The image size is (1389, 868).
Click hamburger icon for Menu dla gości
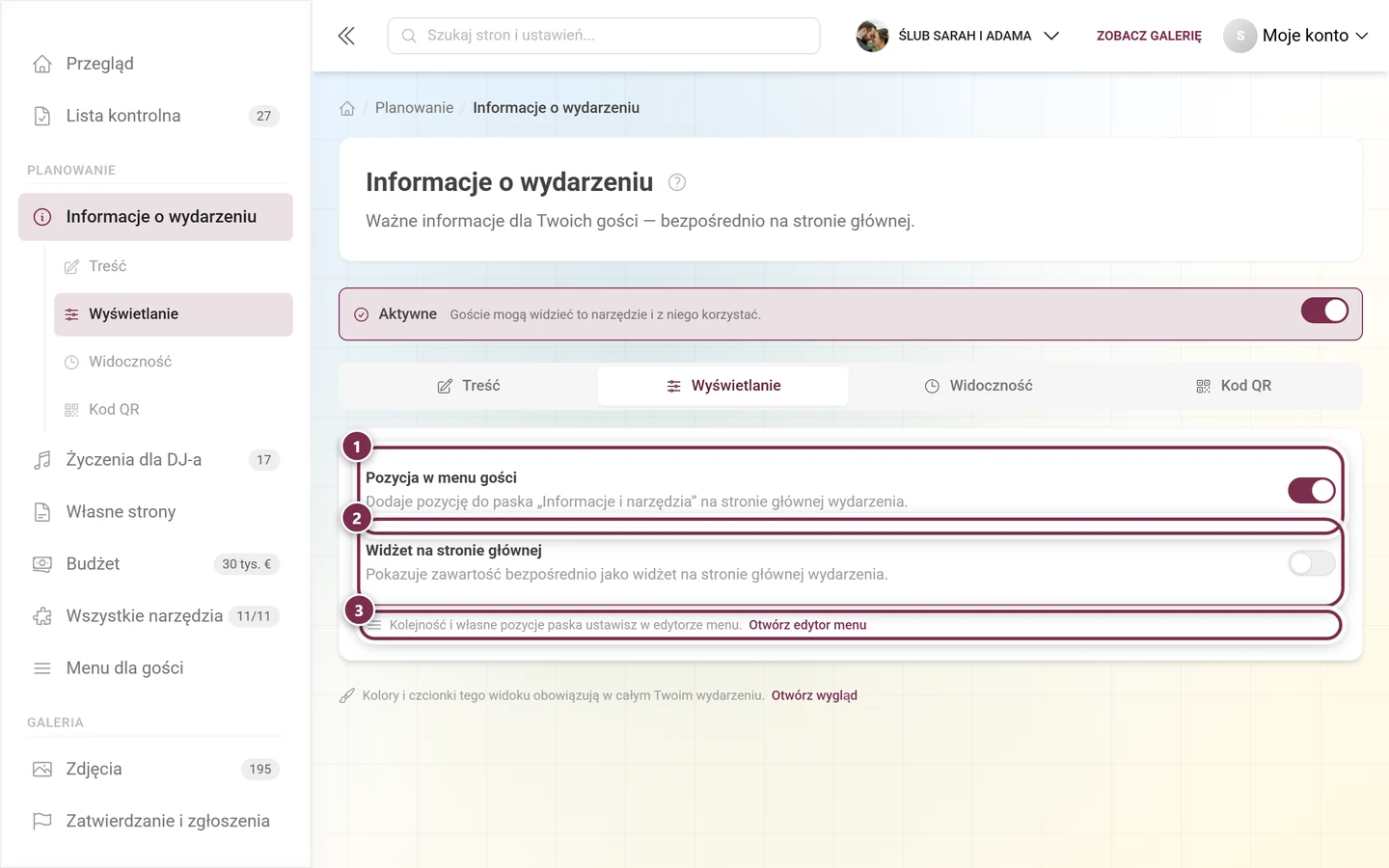42,668
